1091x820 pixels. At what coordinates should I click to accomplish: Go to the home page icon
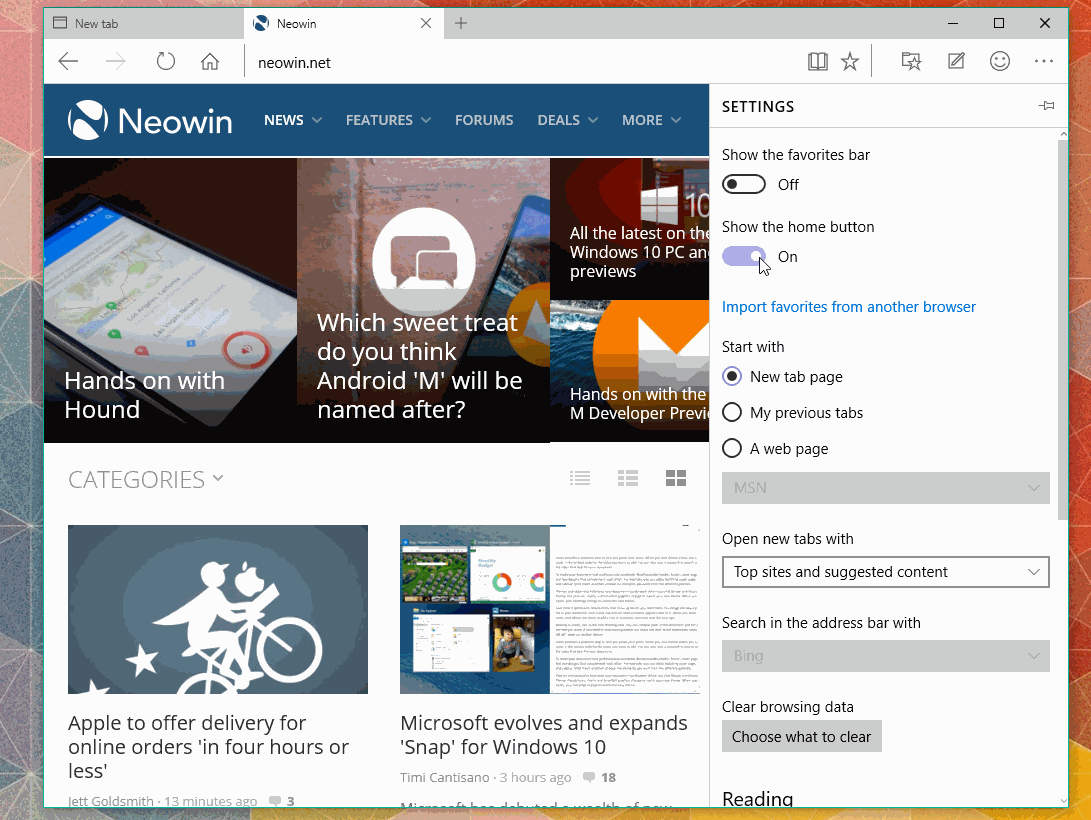tap(210, 62)
